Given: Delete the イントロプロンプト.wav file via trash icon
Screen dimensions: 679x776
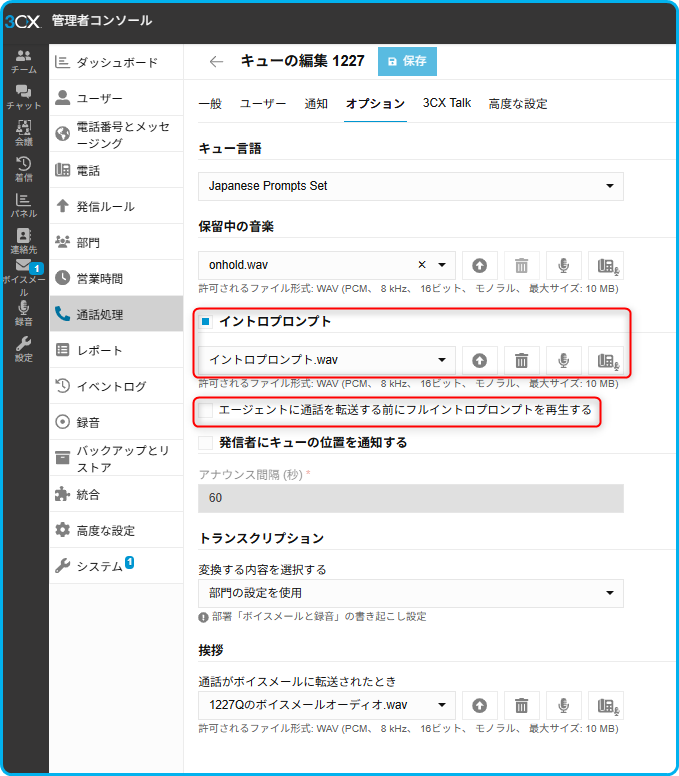Looking at the screenshot, I should pos(521,361).
